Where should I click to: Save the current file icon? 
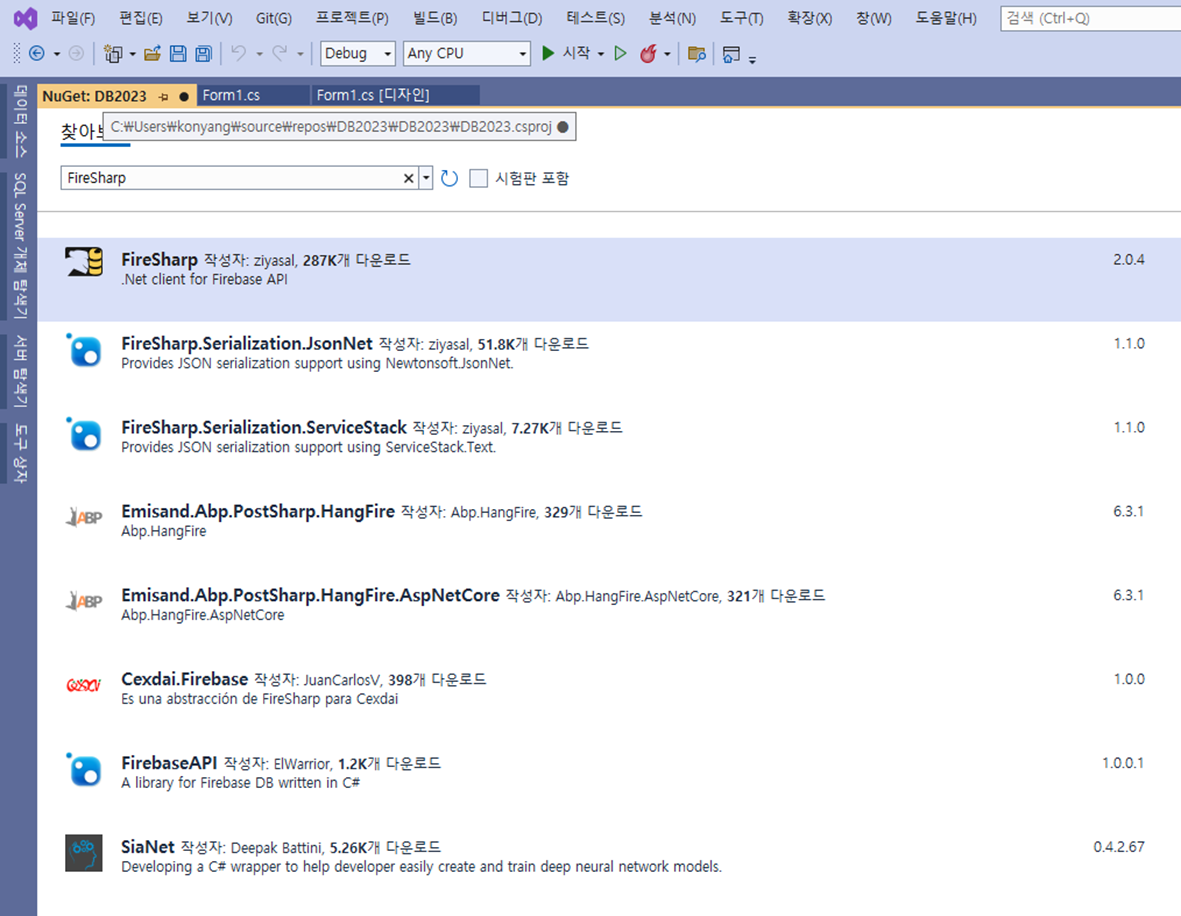pyautogui.click(x=178, y=53)
